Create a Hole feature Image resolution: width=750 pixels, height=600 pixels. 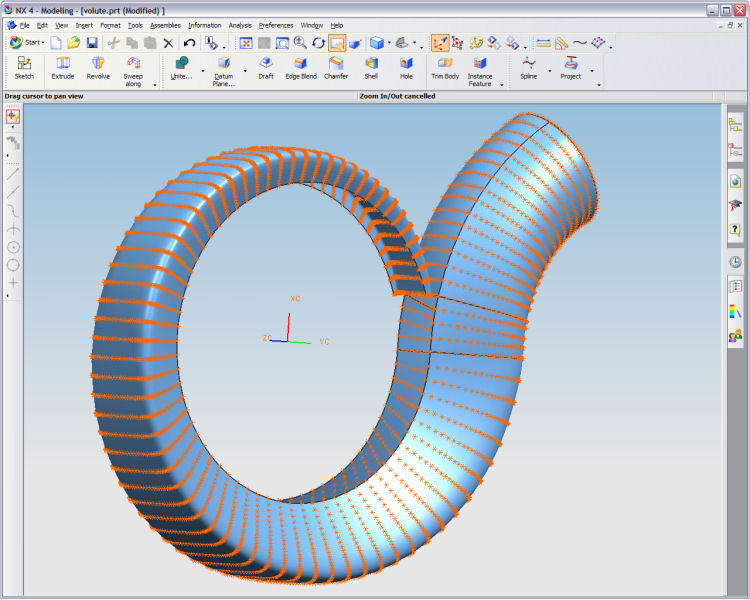406,68
